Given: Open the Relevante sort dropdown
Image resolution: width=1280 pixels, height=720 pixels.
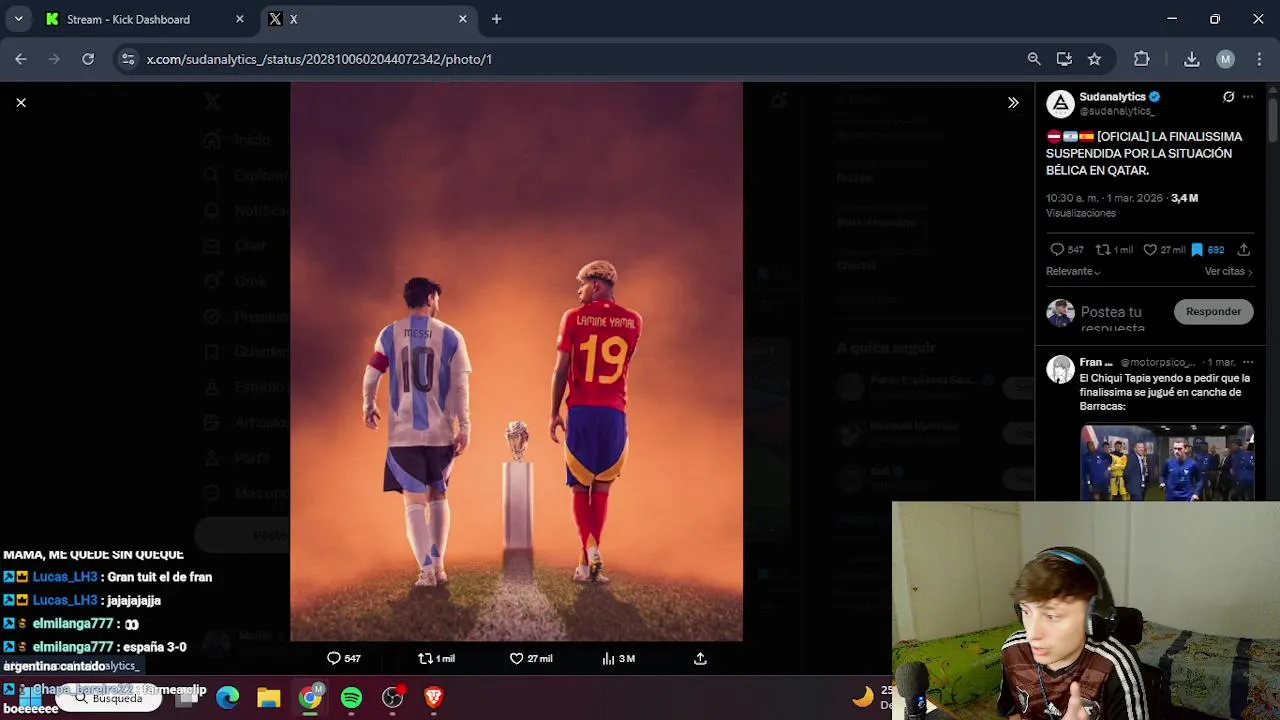Looking at the screenshot, I should 1073,272.
